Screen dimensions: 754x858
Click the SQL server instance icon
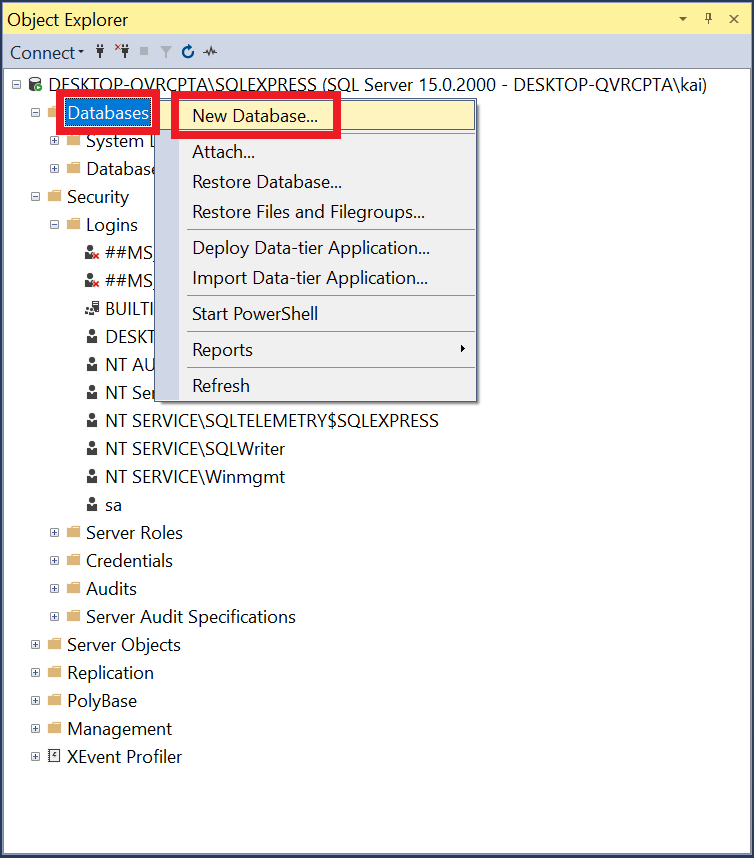click(36, 84)
